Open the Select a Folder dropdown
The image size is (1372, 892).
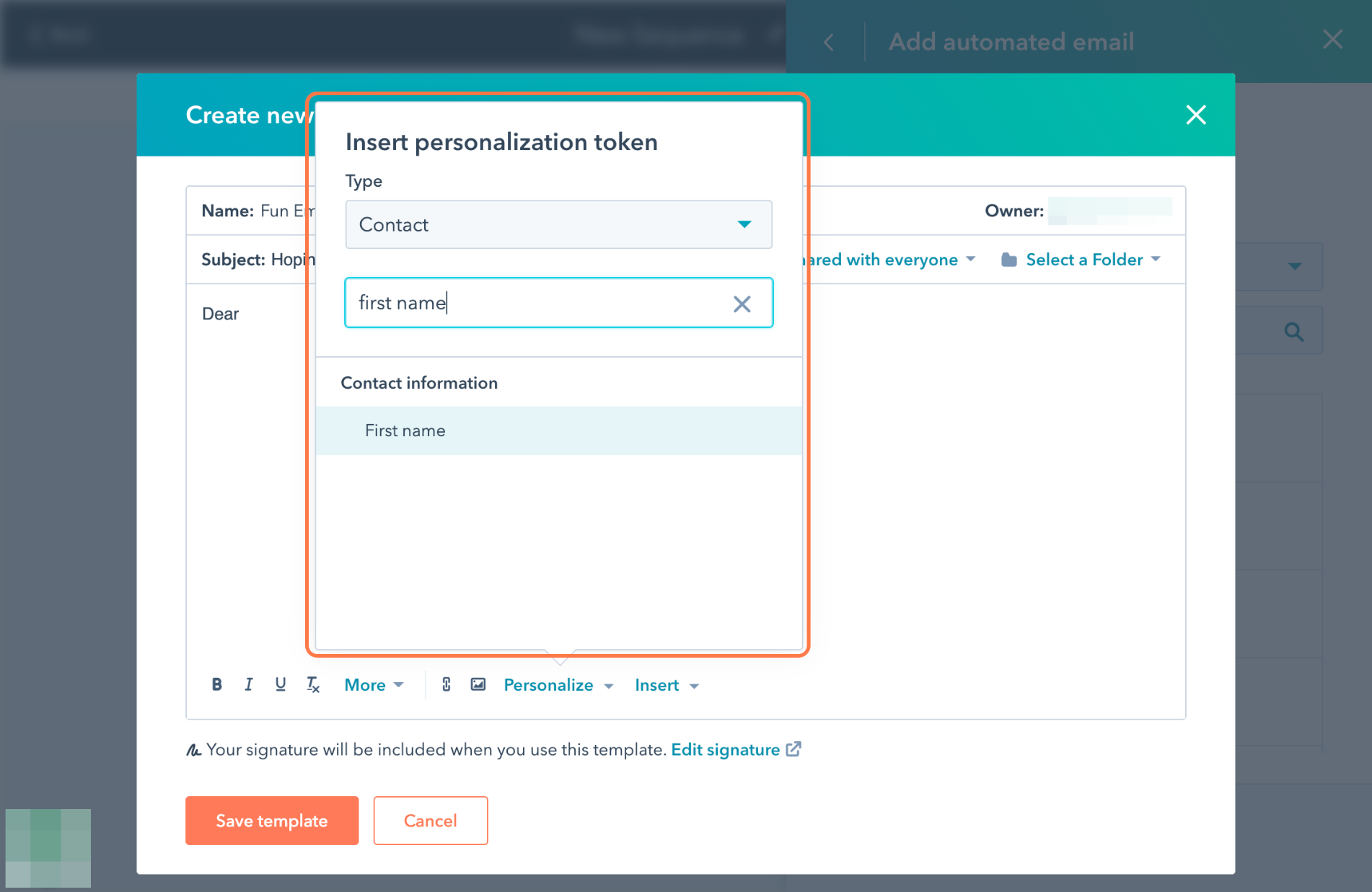tap(1081, 260)
